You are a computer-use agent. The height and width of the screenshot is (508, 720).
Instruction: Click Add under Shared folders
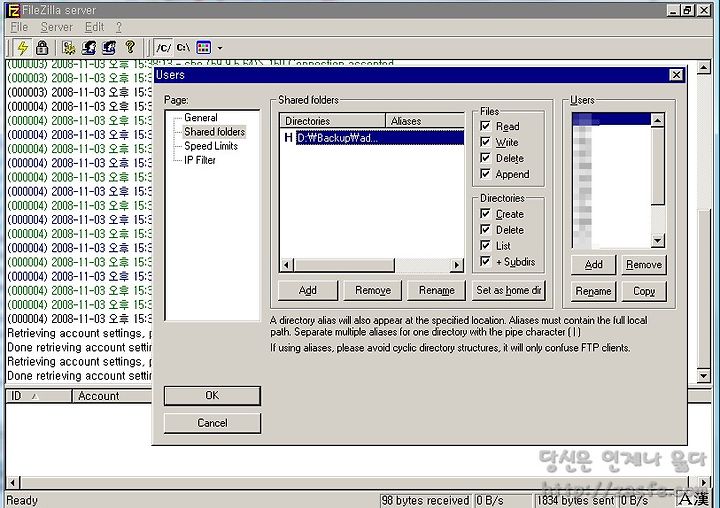pos(308,290)
